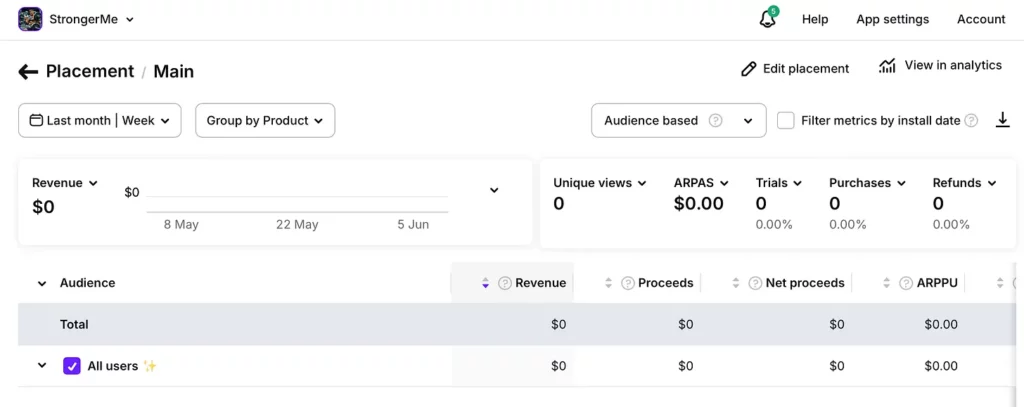Collapse the All users row chevron
The image size is (1024, 407).
[x=42, y=366]
